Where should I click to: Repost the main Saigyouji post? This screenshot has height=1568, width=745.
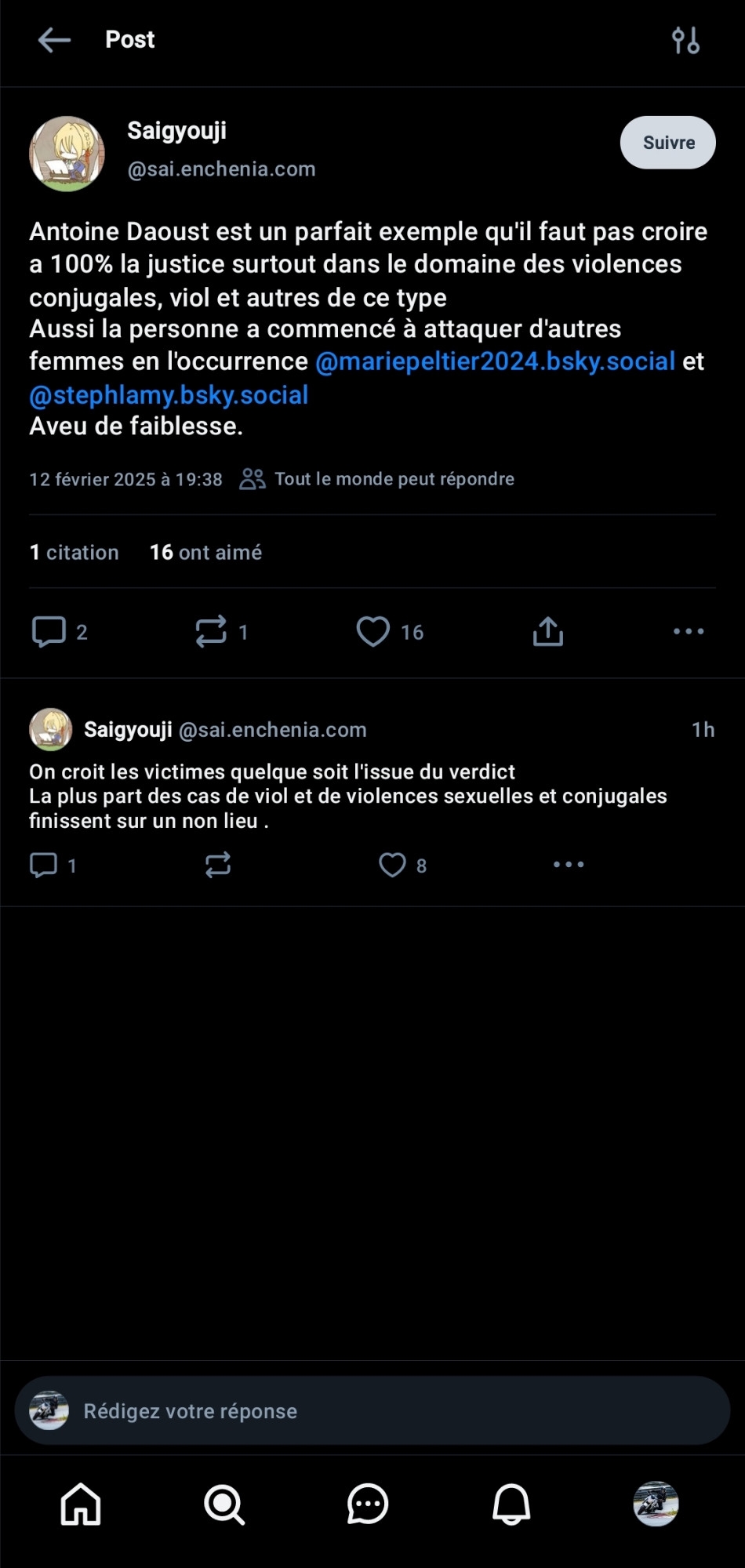coord(211,631)
